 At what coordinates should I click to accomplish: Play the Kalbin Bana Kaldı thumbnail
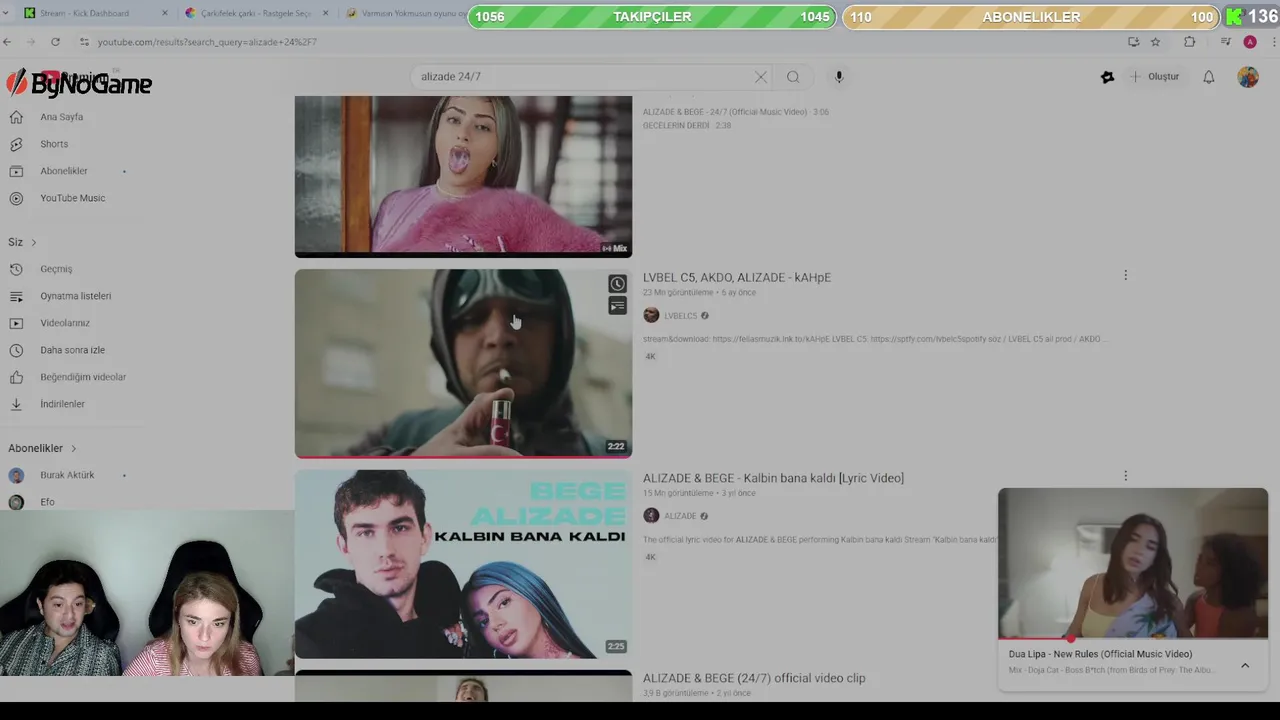463,564
